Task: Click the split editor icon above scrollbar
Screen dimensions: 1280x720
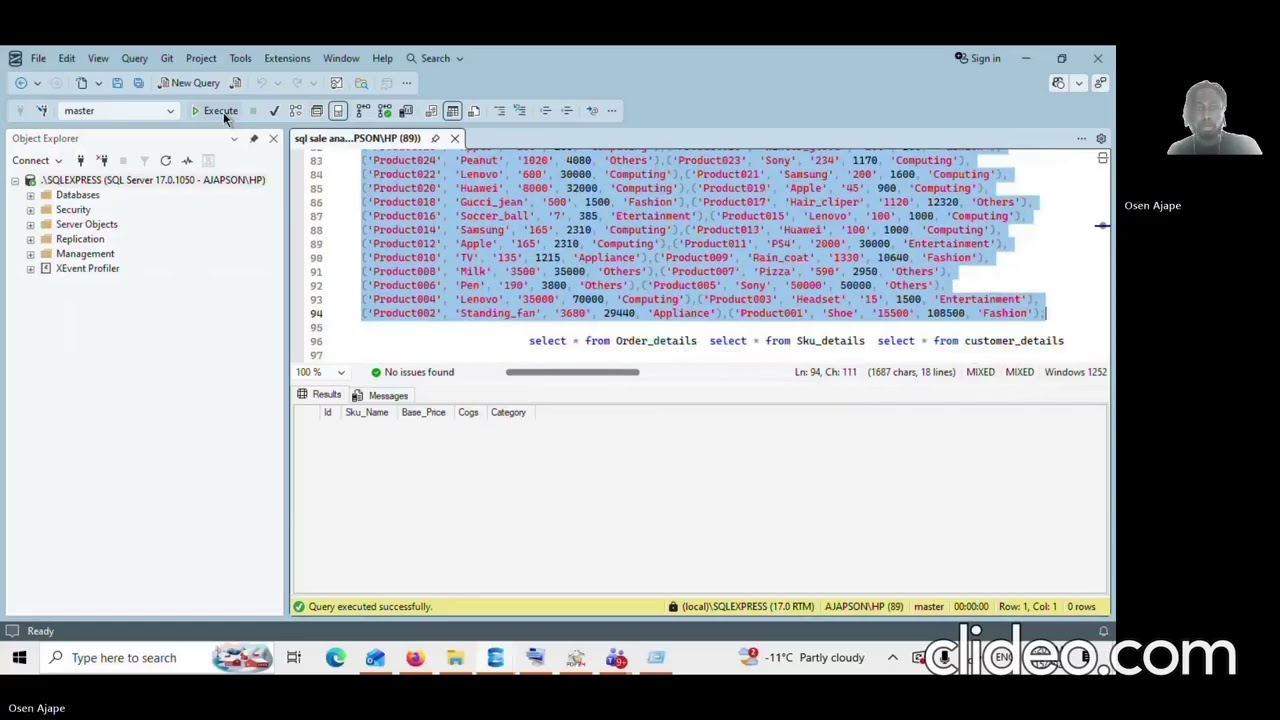Action: click(x=1102, y=158)
